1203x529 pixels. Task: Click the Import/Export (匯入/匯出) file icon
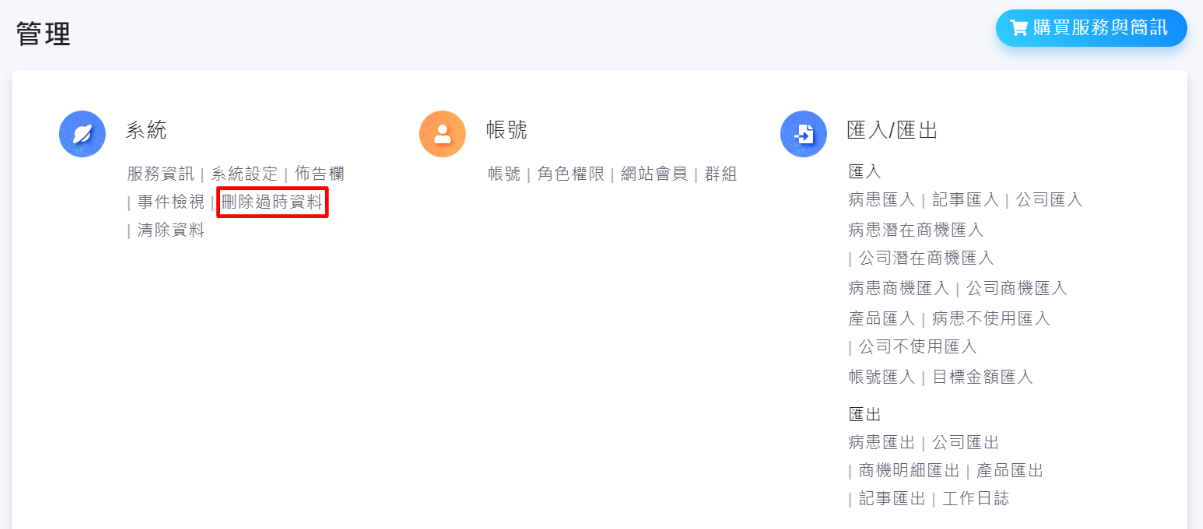[804, 134]
